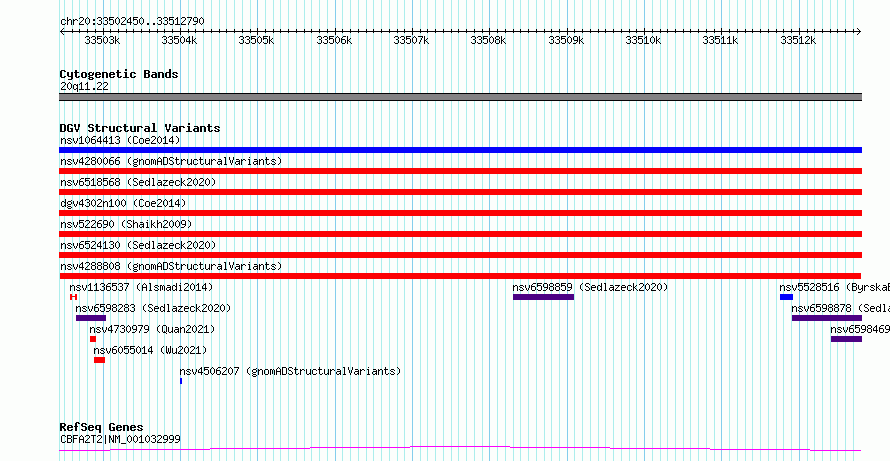Select the nsv6598283 purple variant bar

pos(91,318)
